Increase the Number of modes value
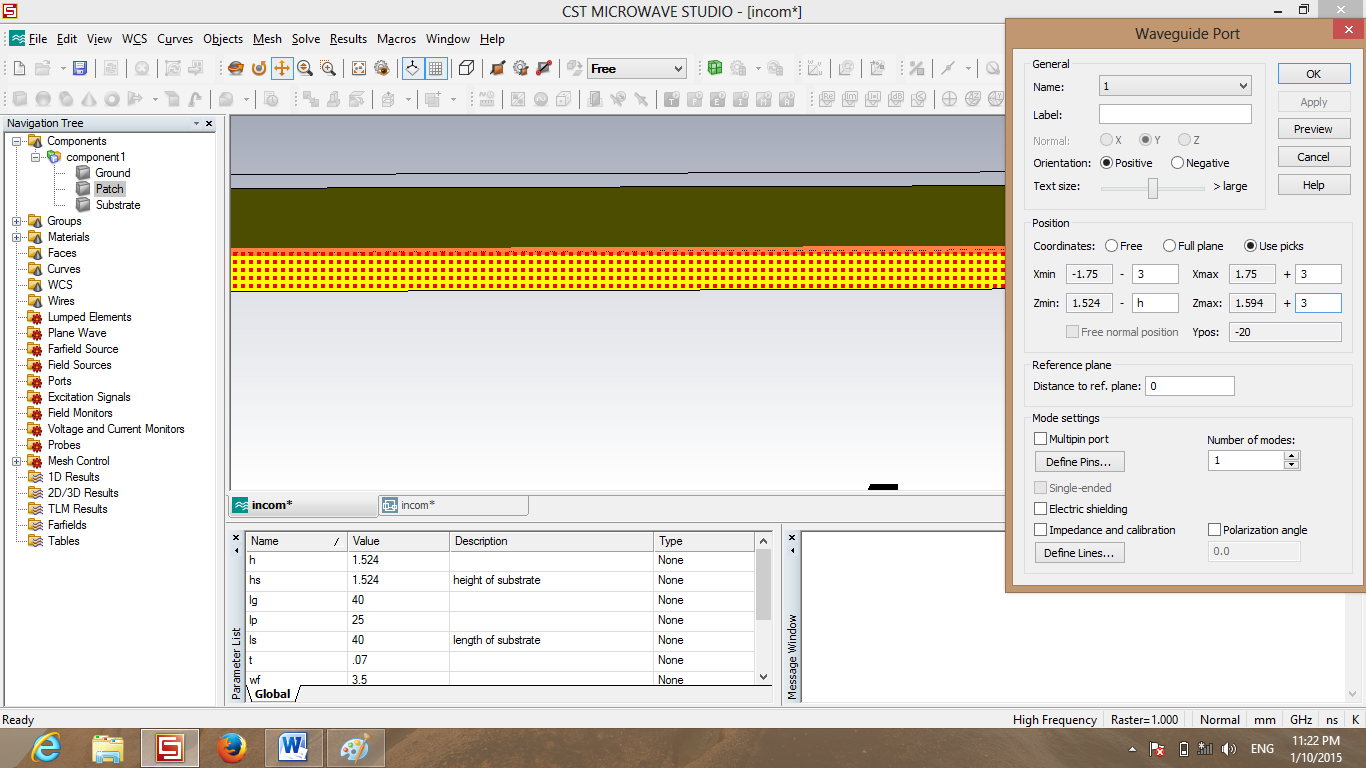The image size is (1366, 768). click(x=1292, y=456)
